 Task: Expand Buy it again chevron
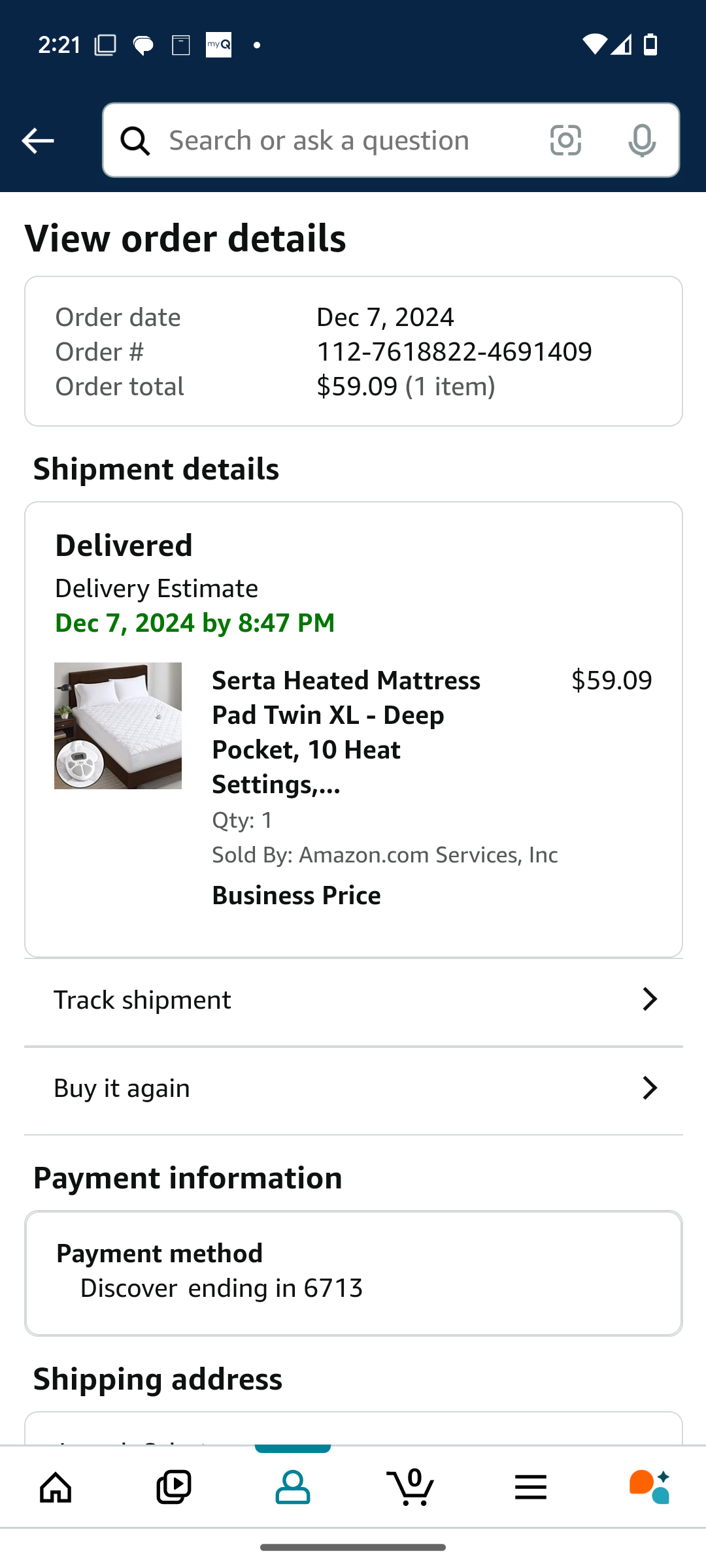click(x=649, y=1088)
